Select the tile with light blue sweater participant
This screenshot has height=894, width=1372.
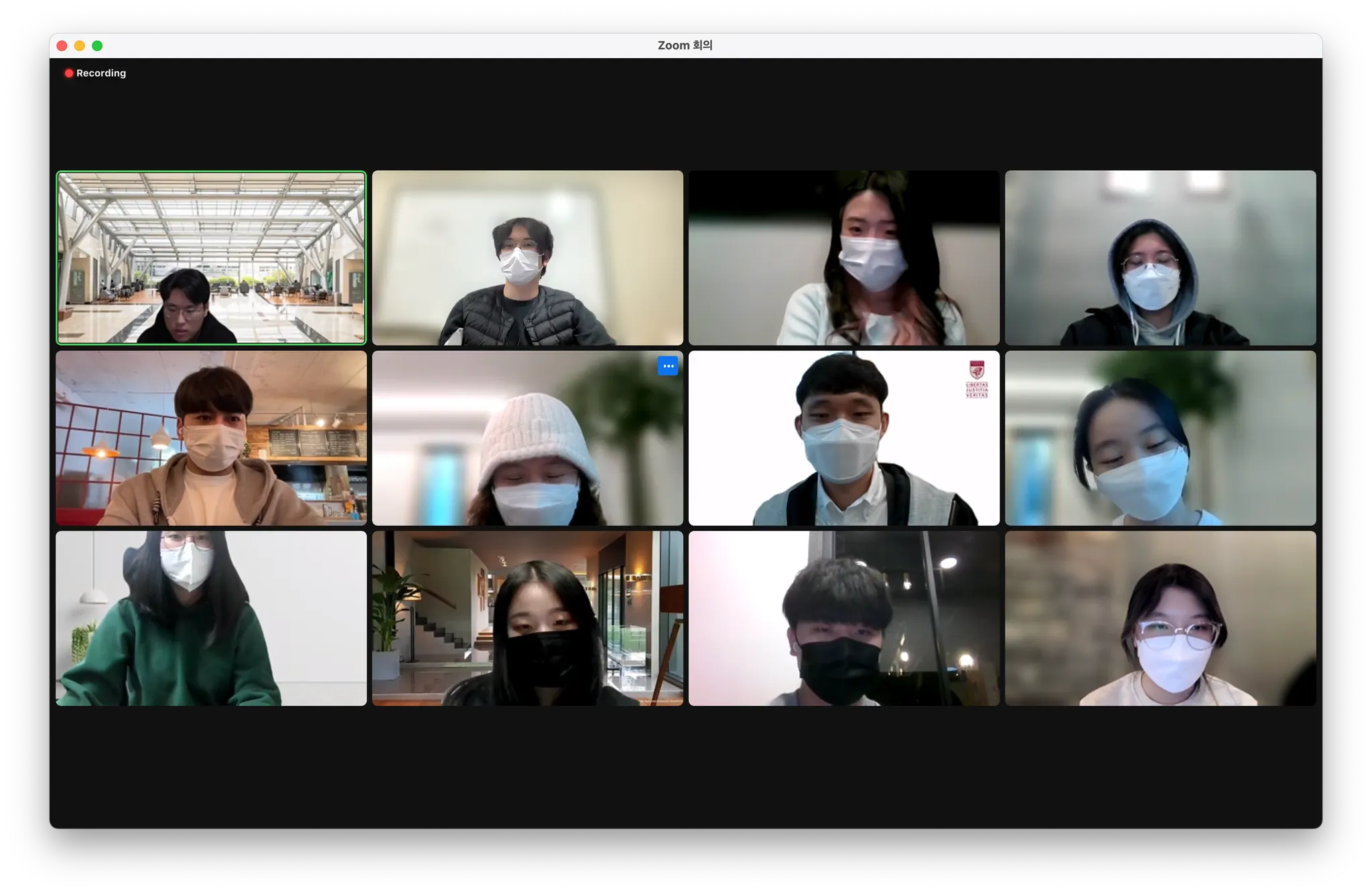tap(843, 258)
